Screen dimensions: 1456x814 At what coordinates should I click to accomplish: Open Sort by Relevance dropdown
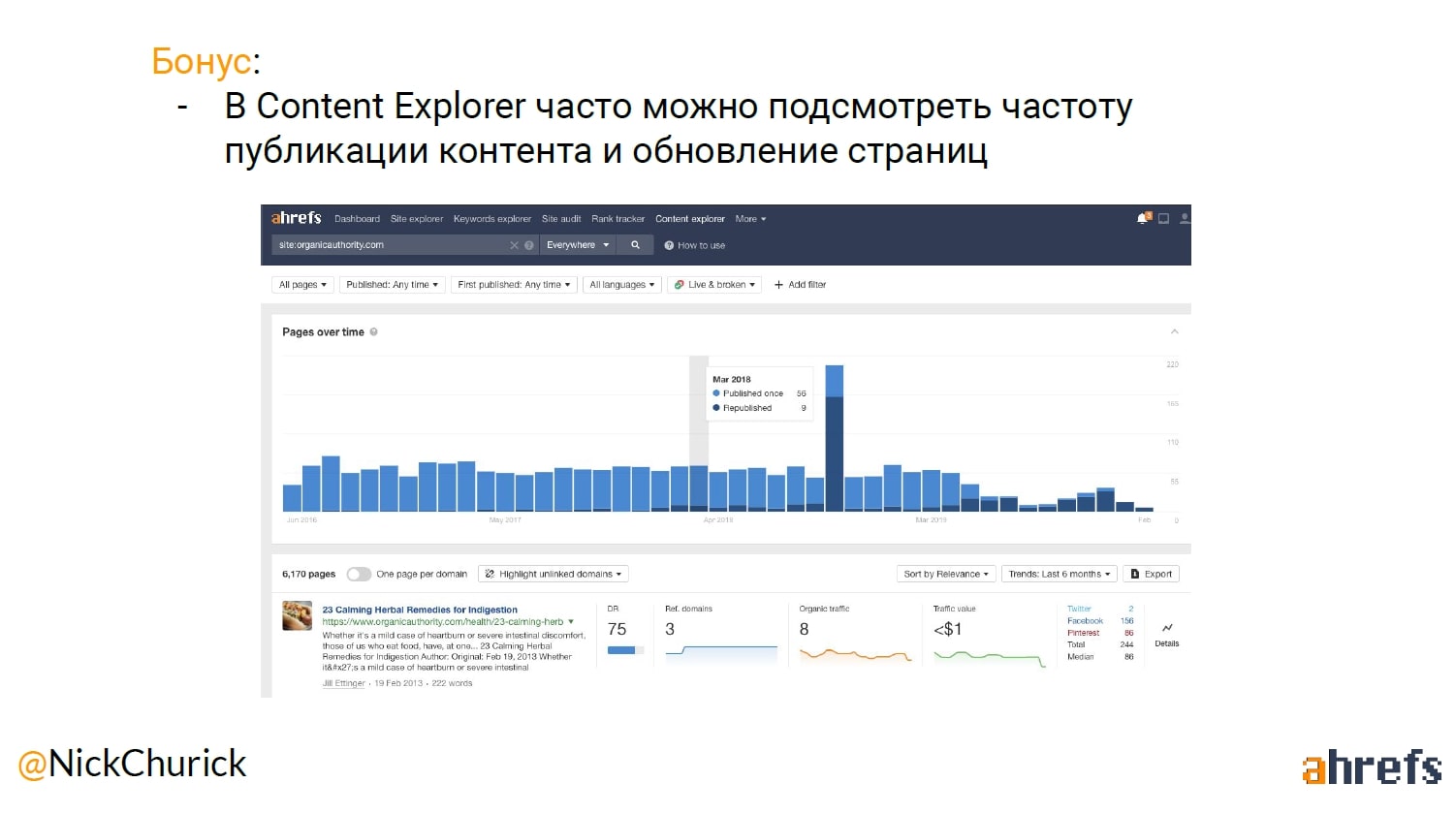click(x=946, y=575)
